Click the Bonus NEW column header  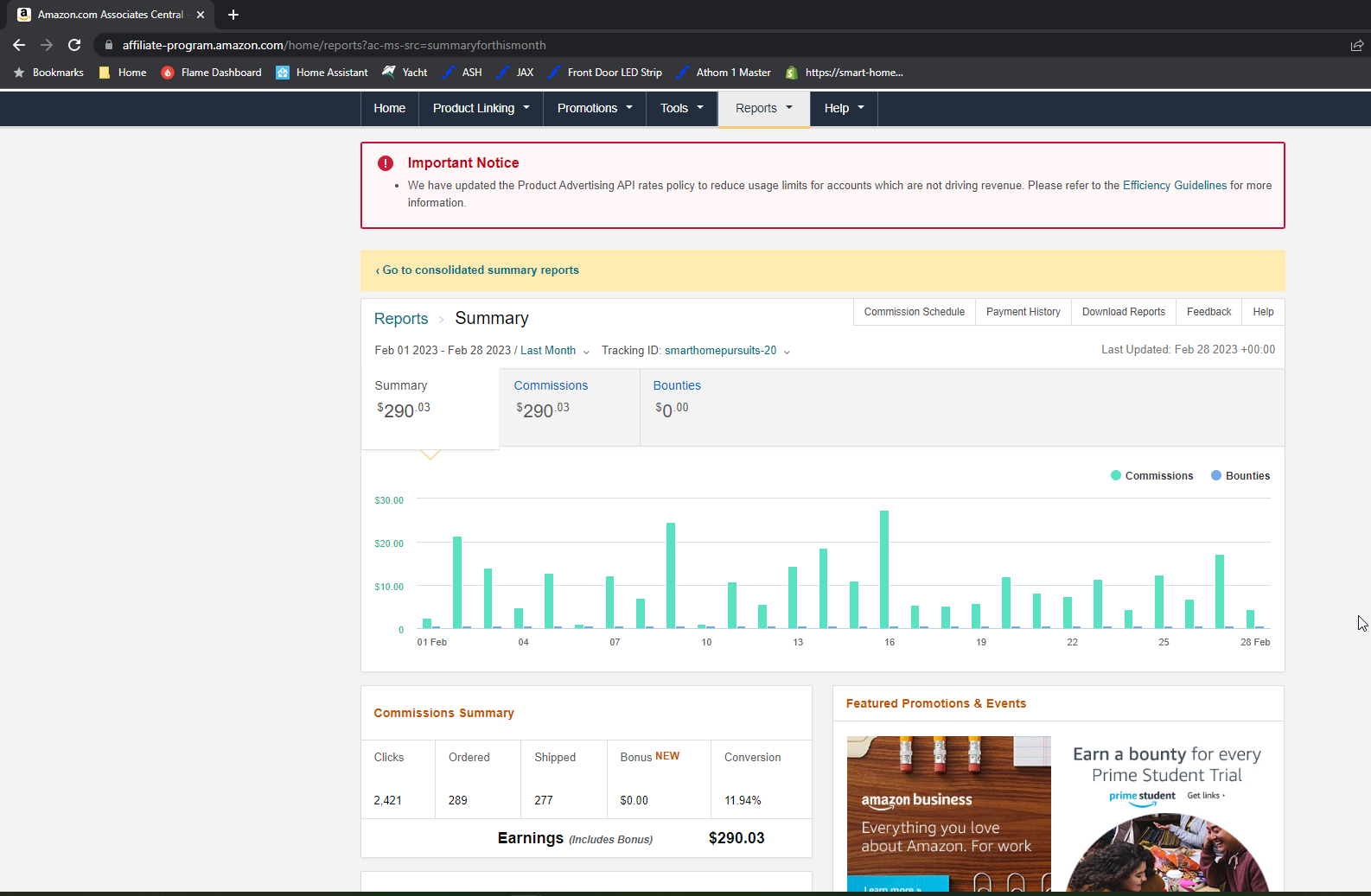click(650, 757)
